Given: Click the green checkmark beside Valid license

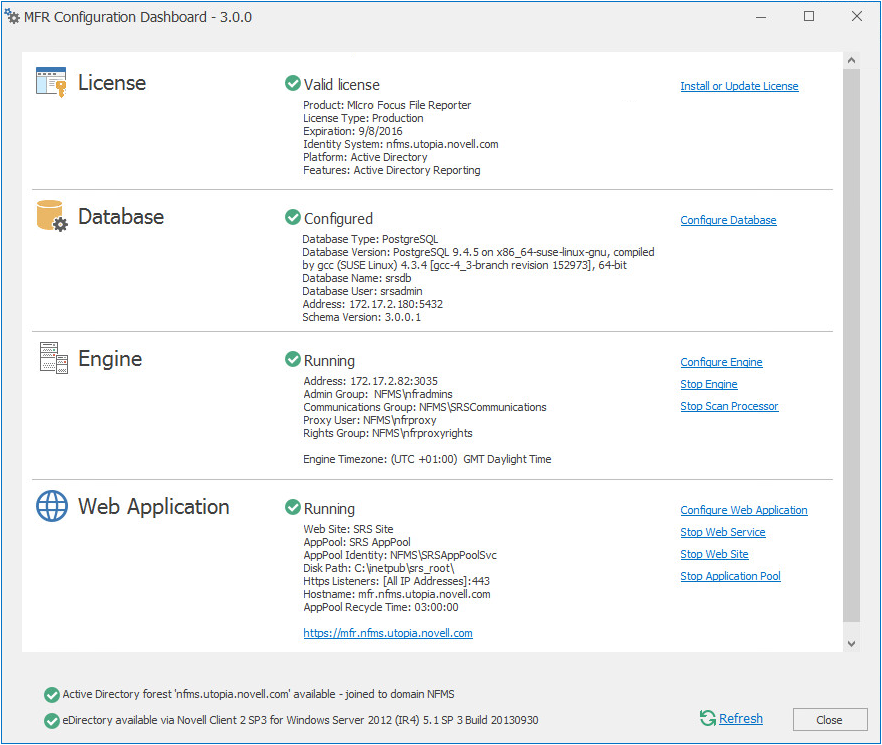Looking at the screenshot, I should click(x=292, y=84).
